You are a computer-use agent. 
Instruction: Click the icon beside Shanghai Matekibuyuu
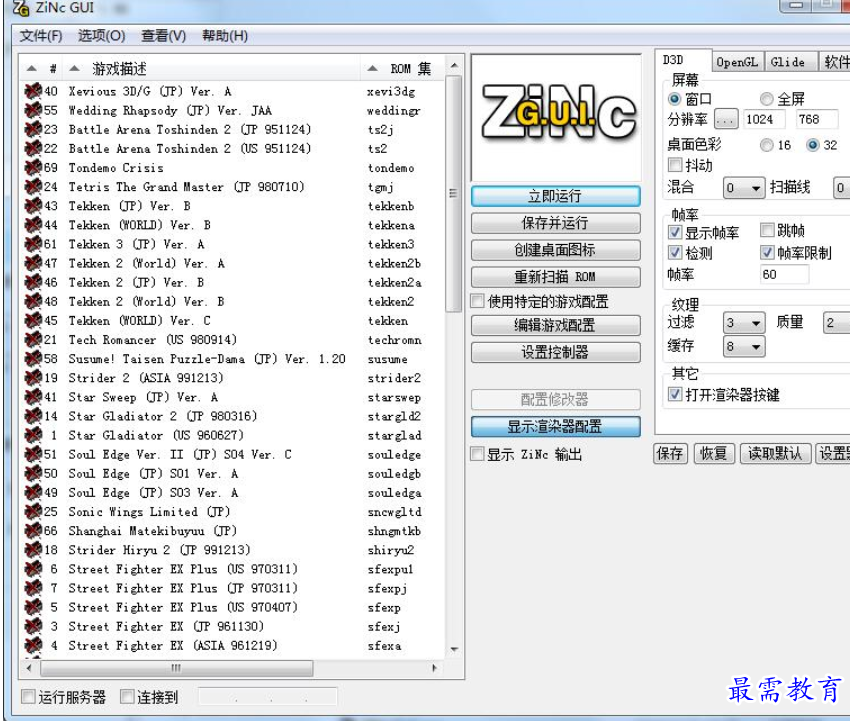click(33, 531)
